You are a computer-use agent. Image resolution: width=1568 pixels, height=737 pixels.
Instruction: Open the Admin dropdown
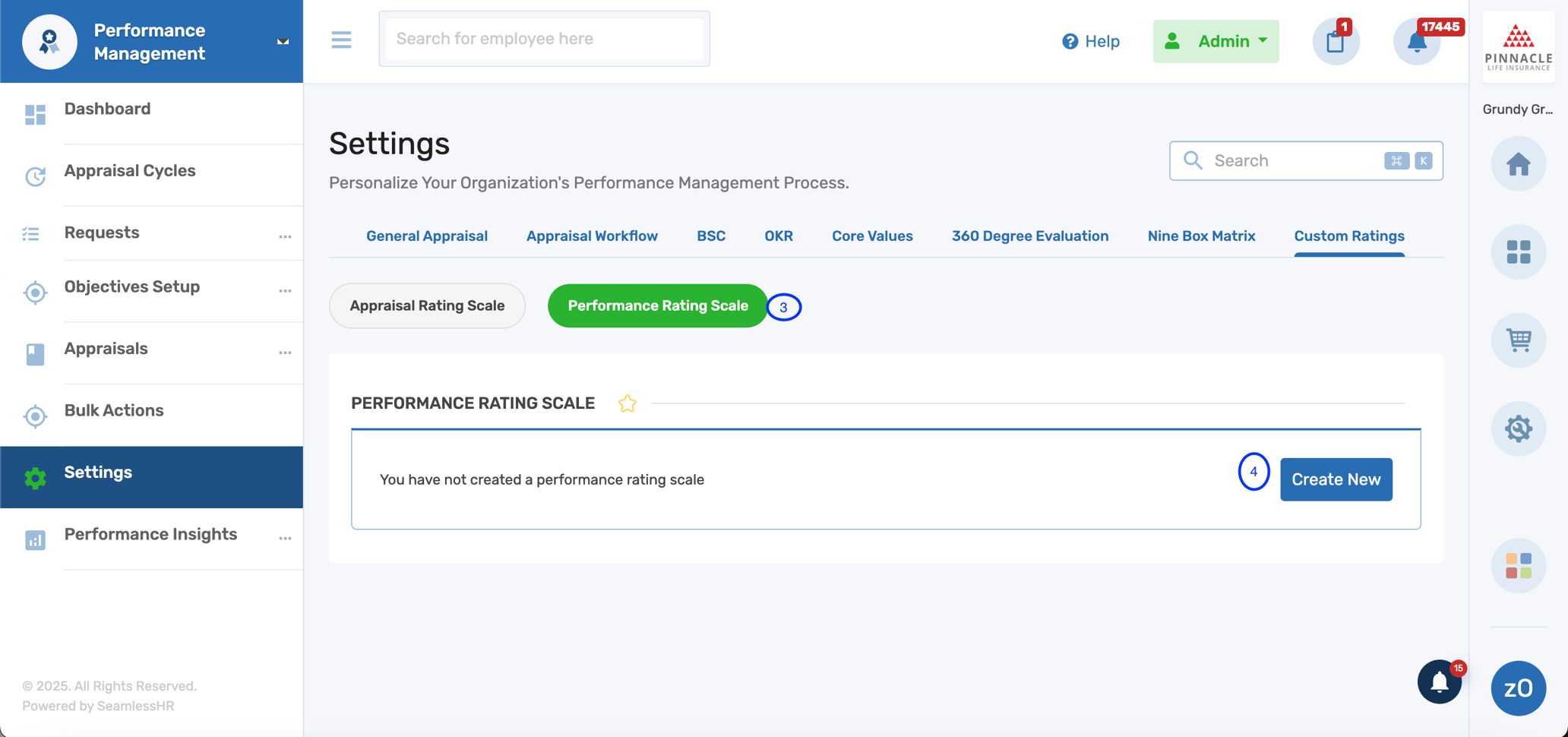click(1216, 41)
